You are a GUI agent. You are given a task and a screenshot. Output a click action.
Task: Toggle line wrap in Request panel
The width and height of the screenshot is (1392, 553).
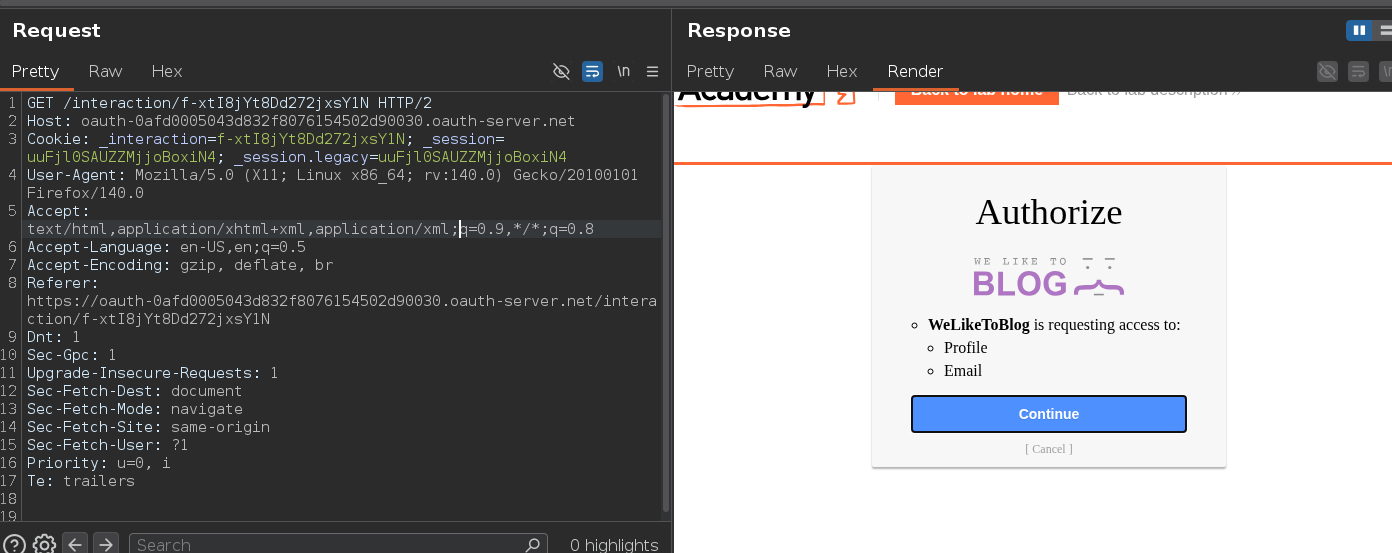point(592,71)
